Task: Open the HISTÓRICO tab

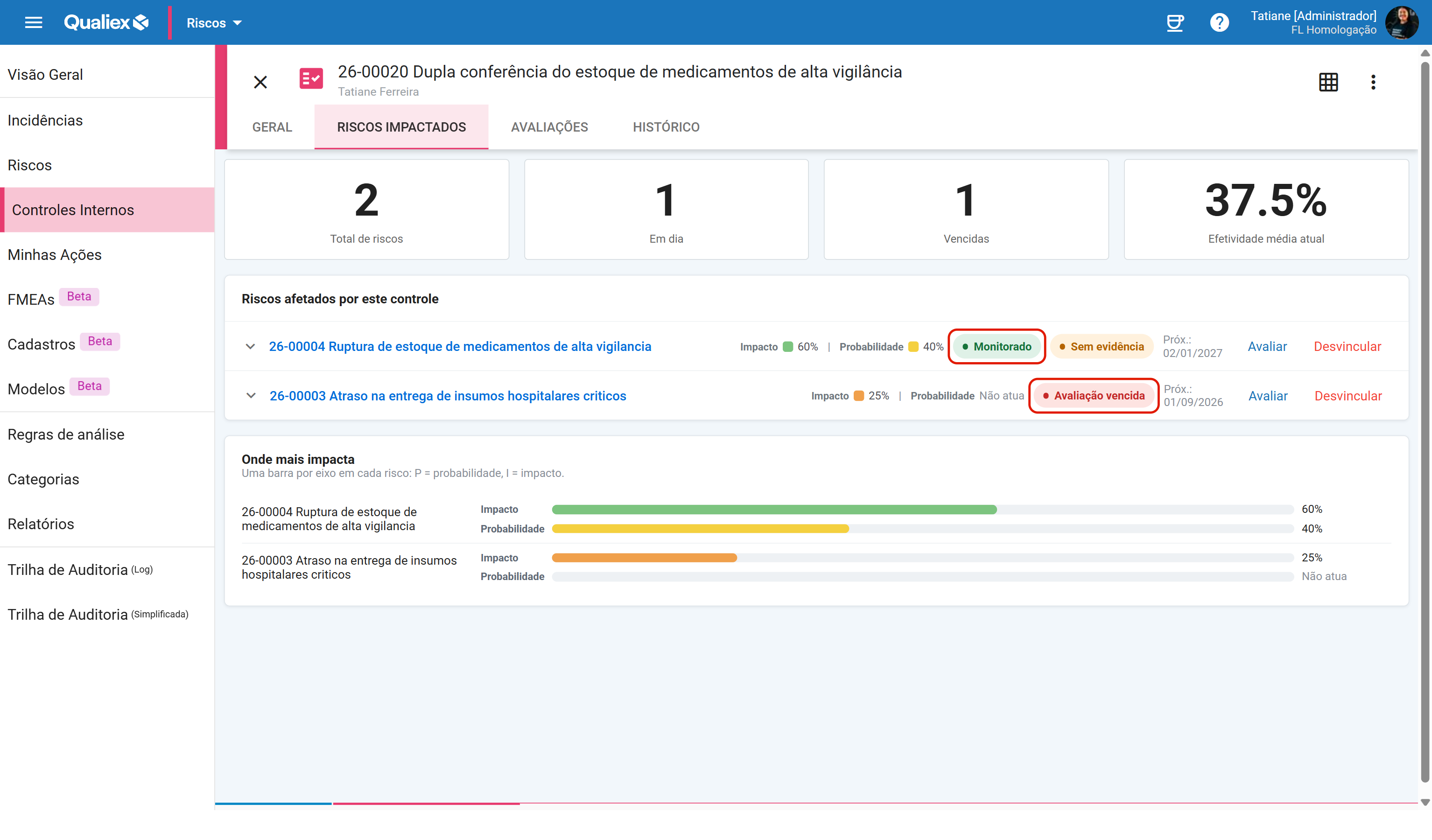Action: [x=666, y=127]
